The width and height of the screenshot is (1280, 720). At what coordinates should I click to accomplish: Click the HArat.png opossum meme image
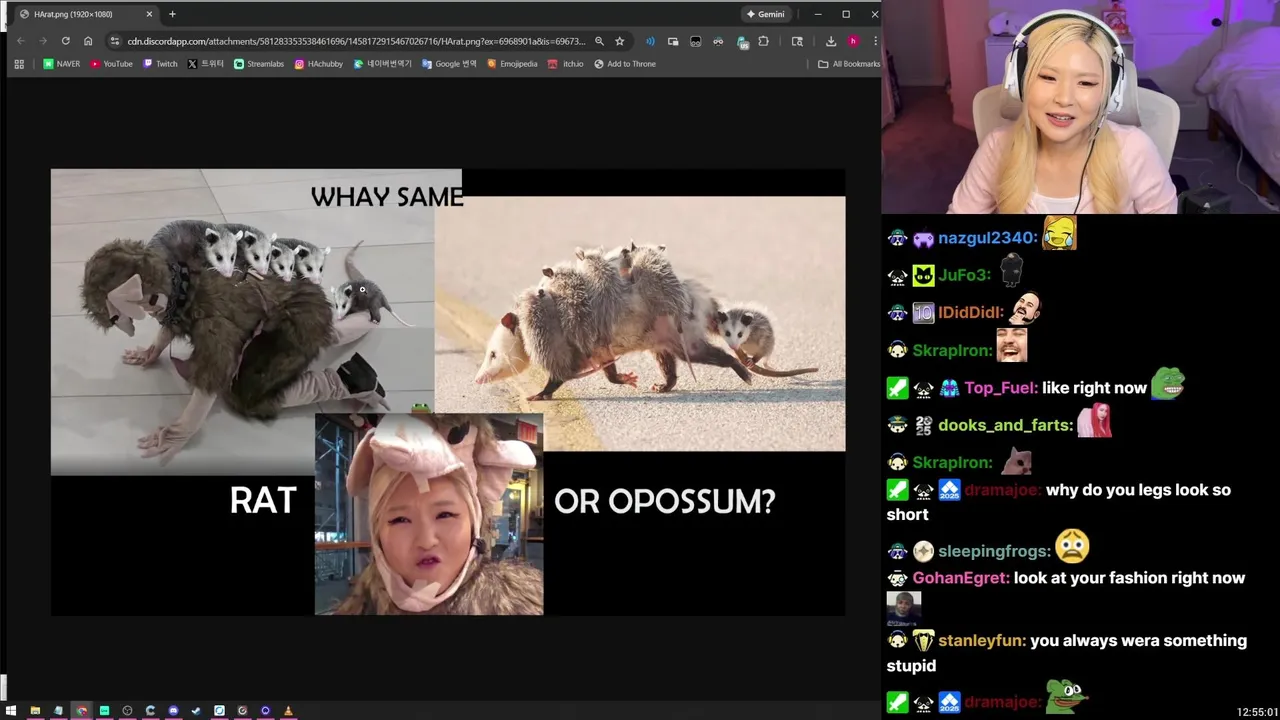click(x=448, y=392)
